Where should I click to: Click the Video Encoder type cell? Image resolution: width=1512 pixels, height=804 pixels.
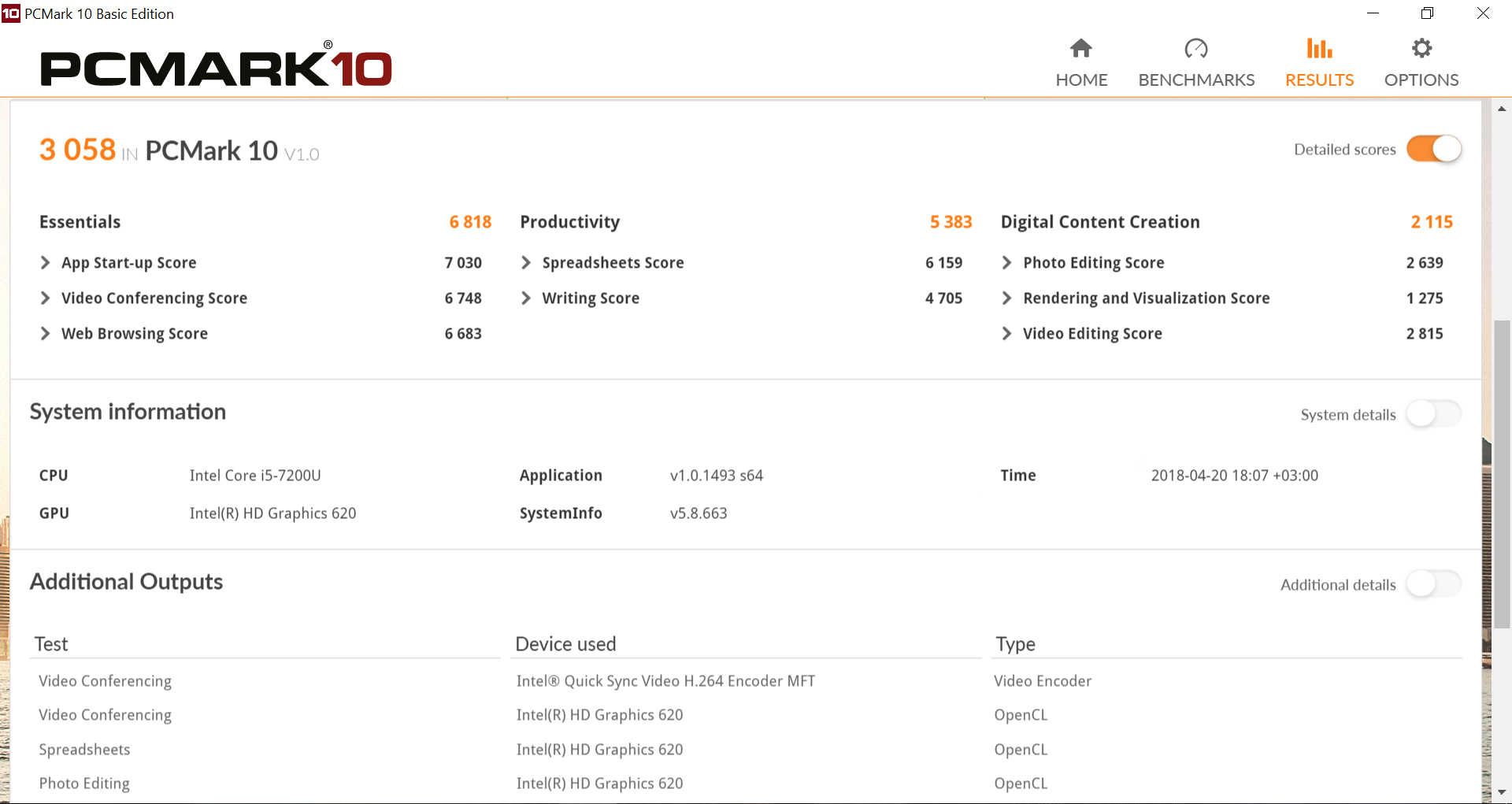click(x=1043, y=681)
